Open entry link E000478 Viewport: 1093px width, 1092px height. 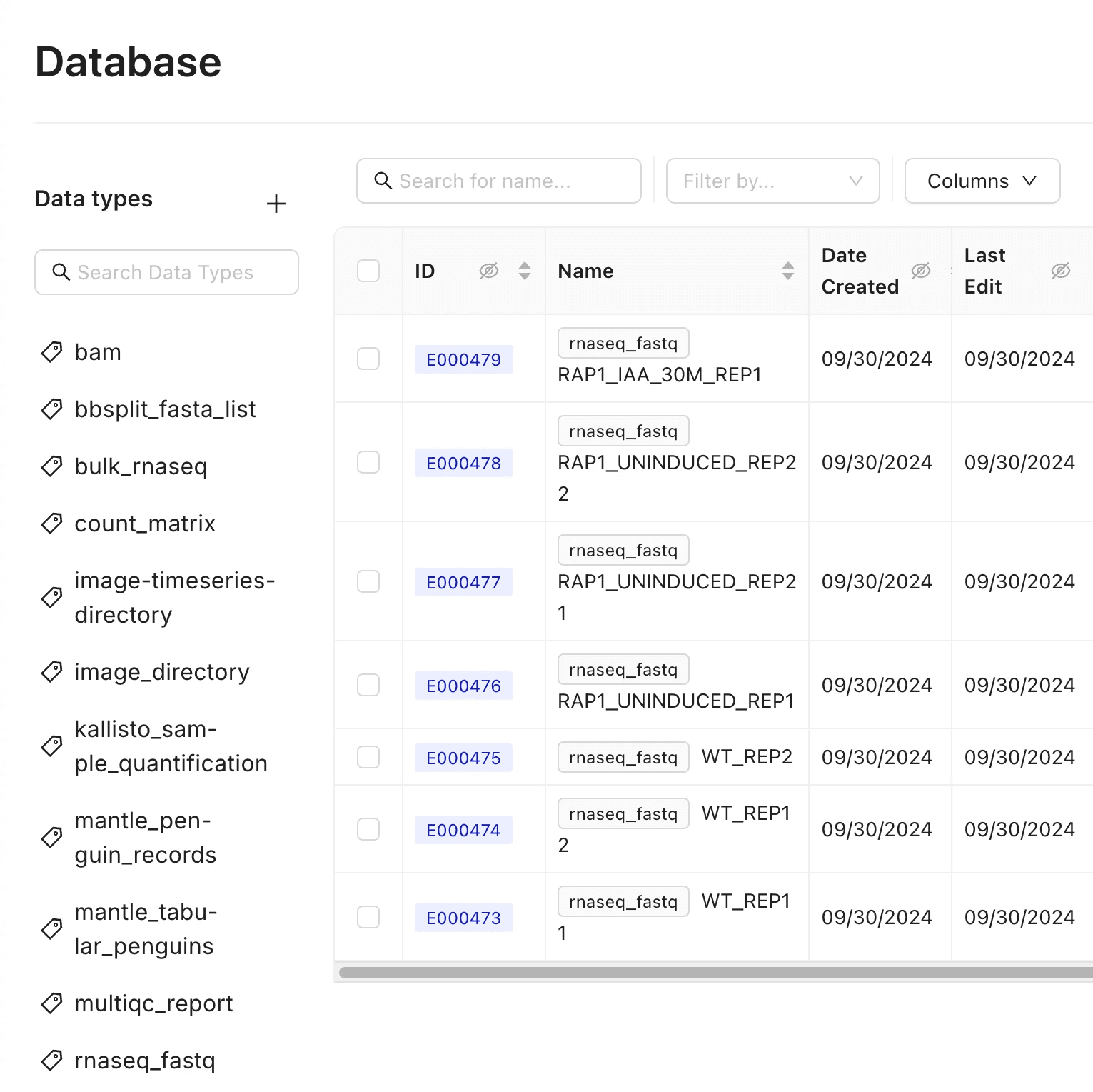click(x=464, y=463)
